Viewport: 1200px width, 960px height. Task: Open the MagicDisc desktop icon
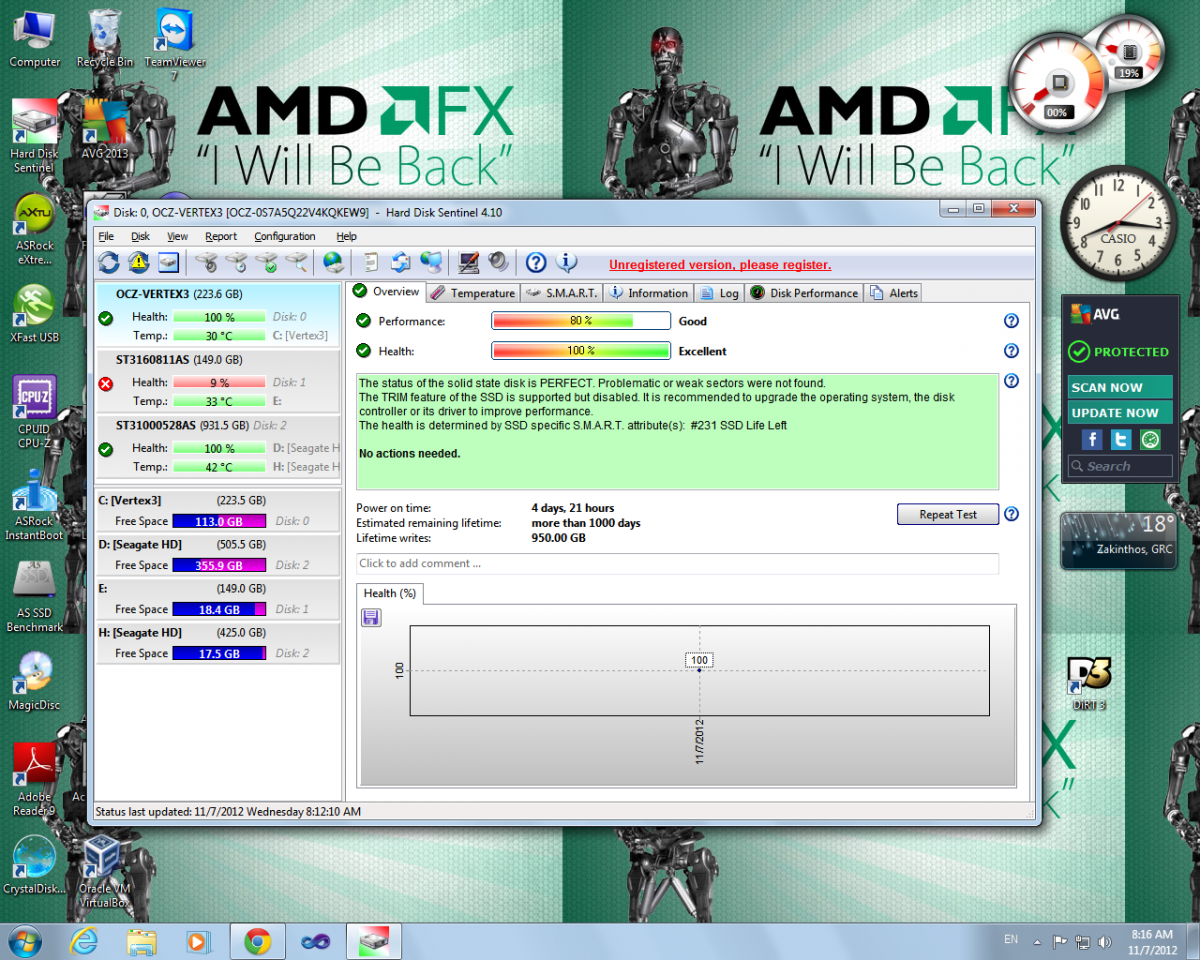34,680
